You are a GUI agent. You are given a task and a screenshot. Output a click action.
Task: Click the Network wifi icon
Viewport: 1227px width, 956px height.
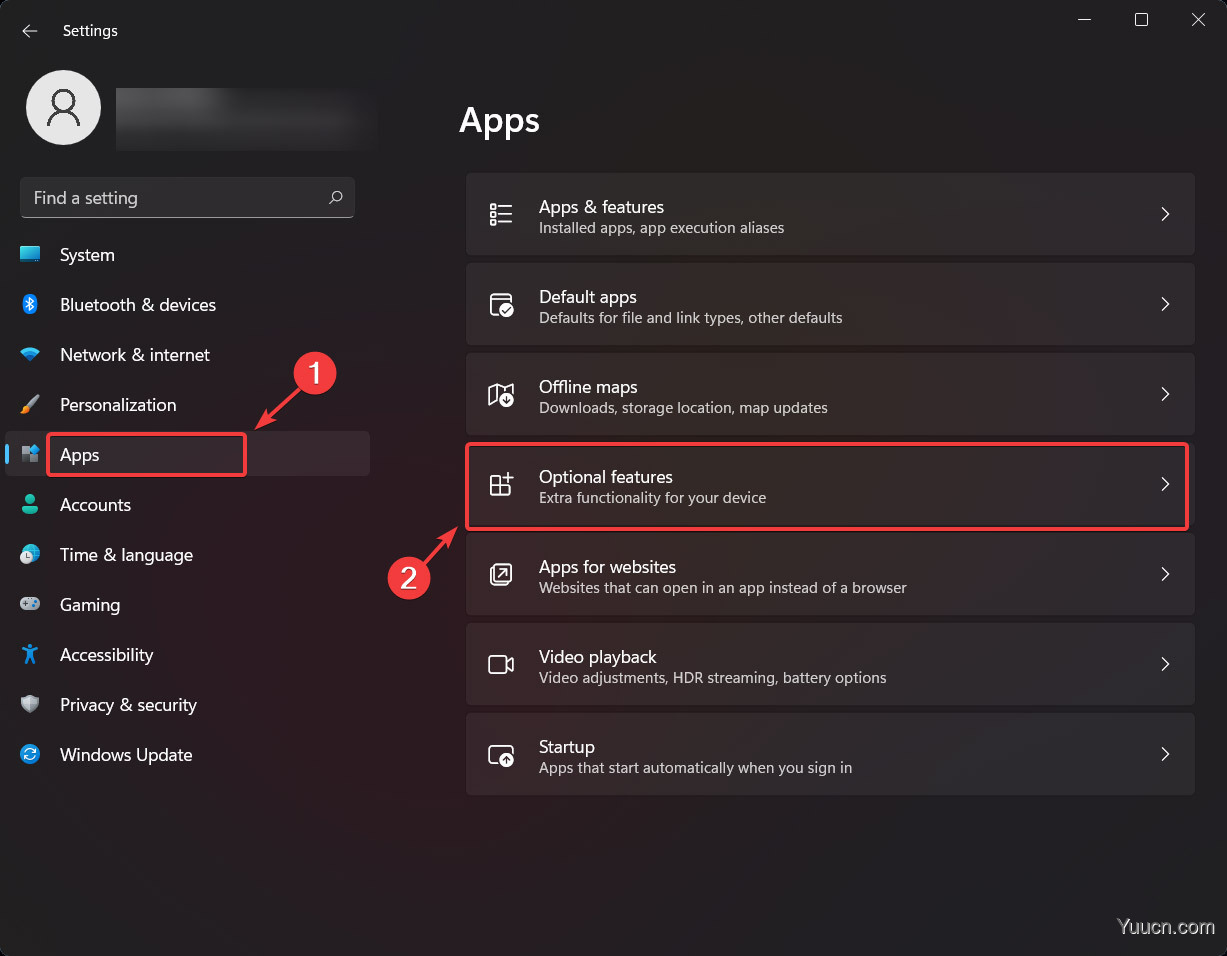30,354
